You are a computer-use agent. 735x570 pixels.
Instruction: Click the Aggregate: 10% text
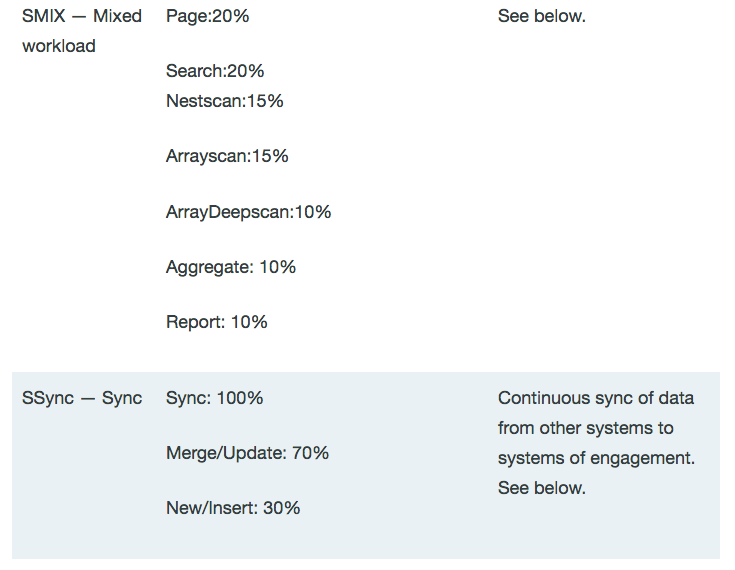coord(231,267)
